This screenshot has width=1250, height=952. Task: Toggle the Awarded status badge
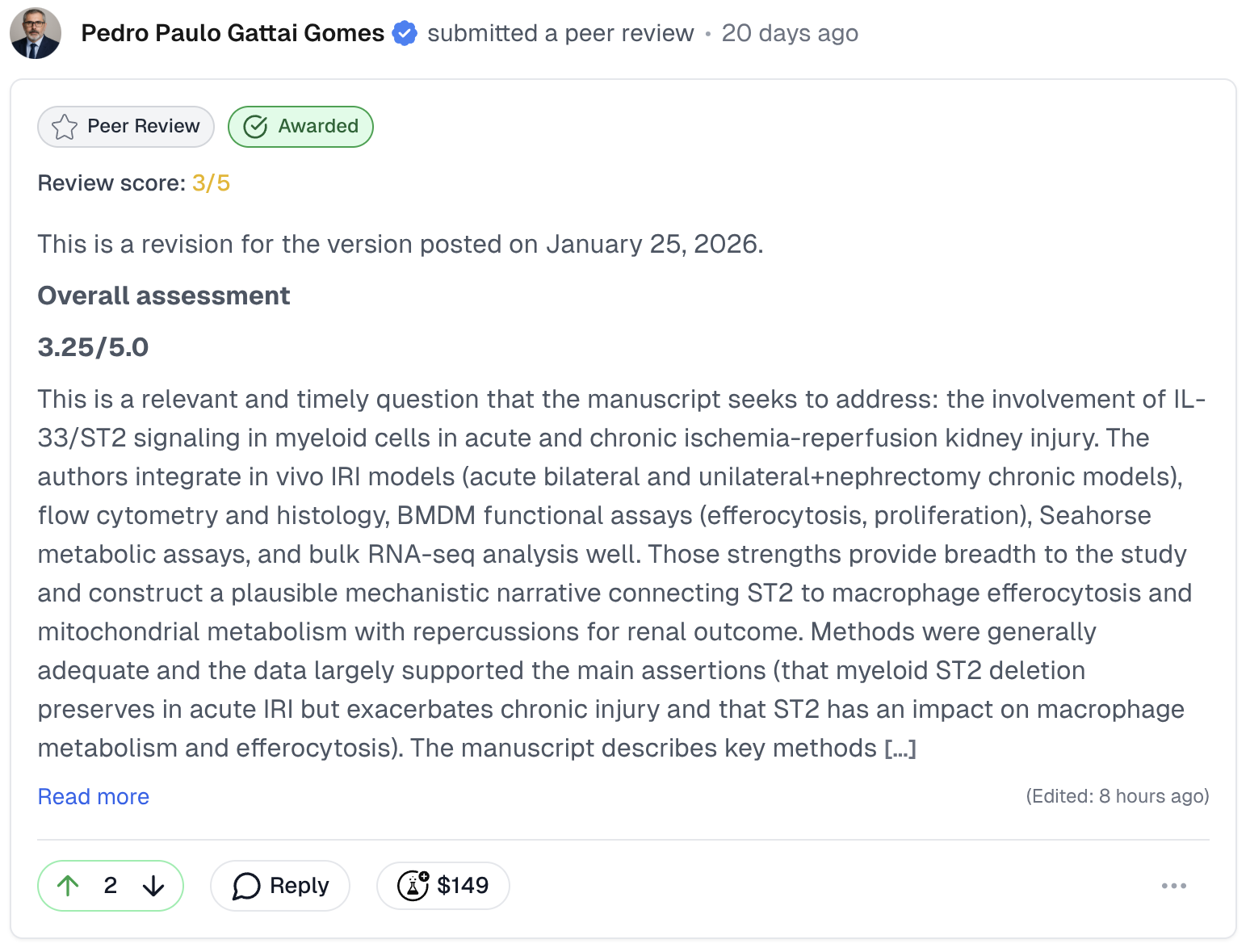[300, 126]
